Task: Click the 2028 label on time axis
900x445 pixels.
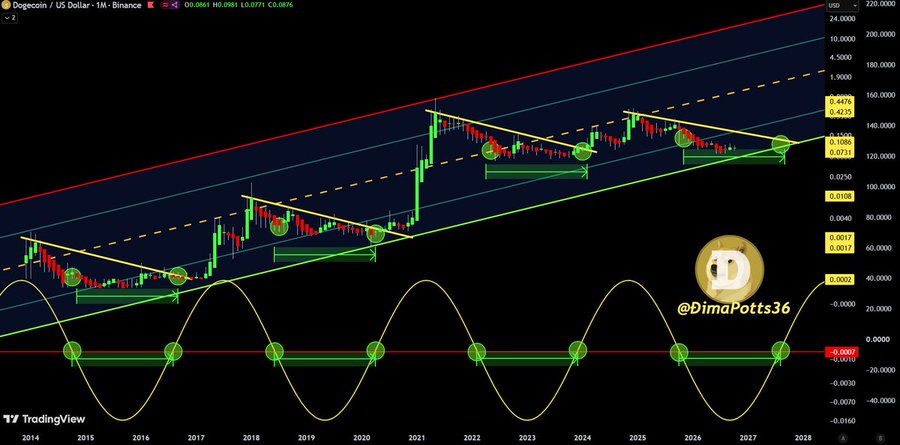Action: (x=804, y=438)
